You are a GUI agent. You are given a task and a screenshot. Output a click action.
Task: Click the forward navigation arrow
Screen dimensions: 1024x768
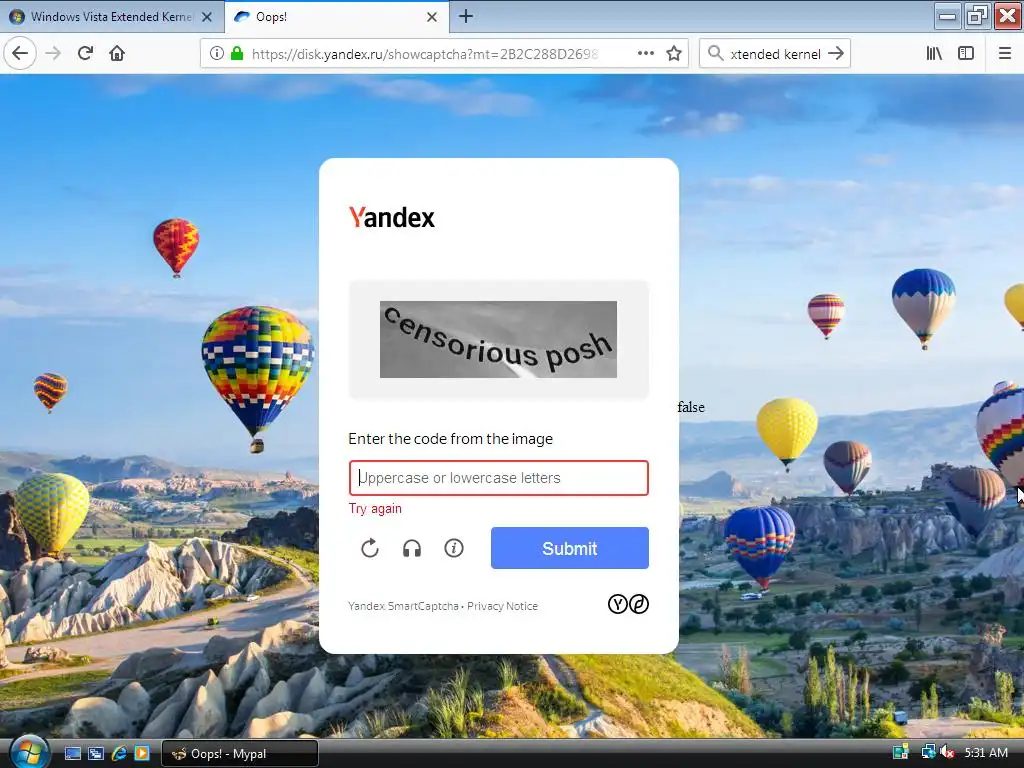(53, 54)
